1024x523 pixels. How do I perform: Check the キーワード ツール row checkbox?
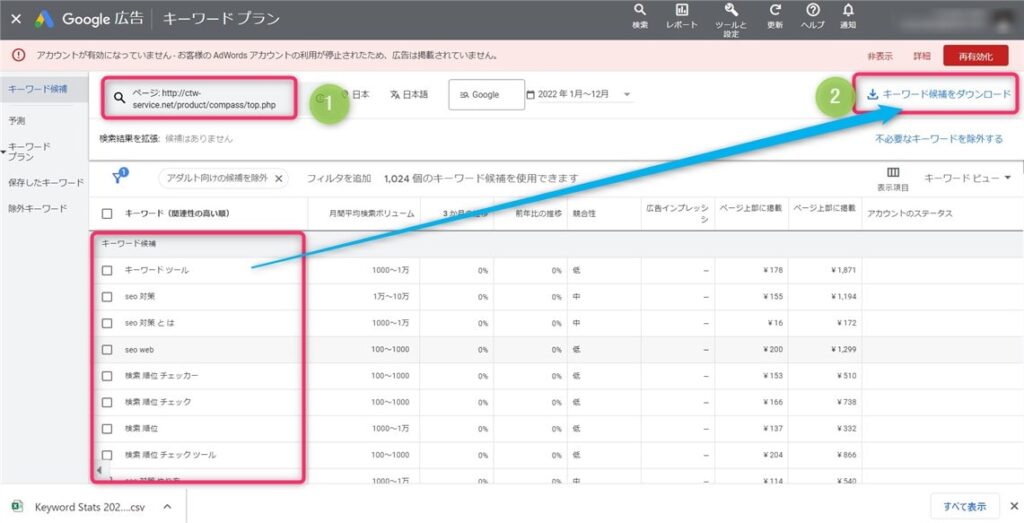[108, 270]
